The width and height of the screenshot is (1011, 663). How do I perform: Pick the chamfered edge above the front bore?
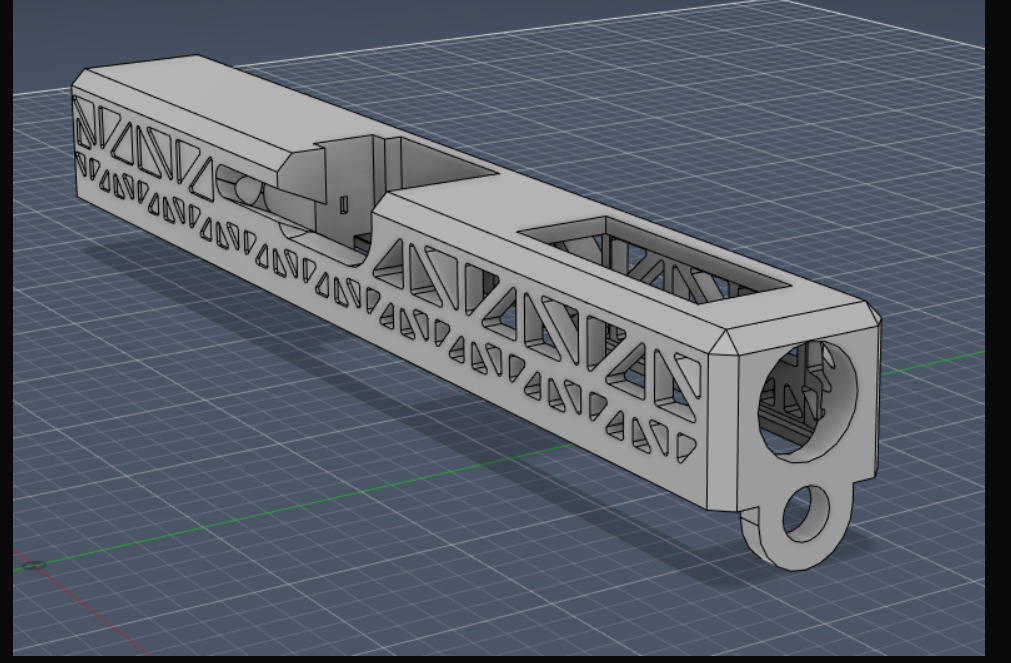(x=800, y=325)
